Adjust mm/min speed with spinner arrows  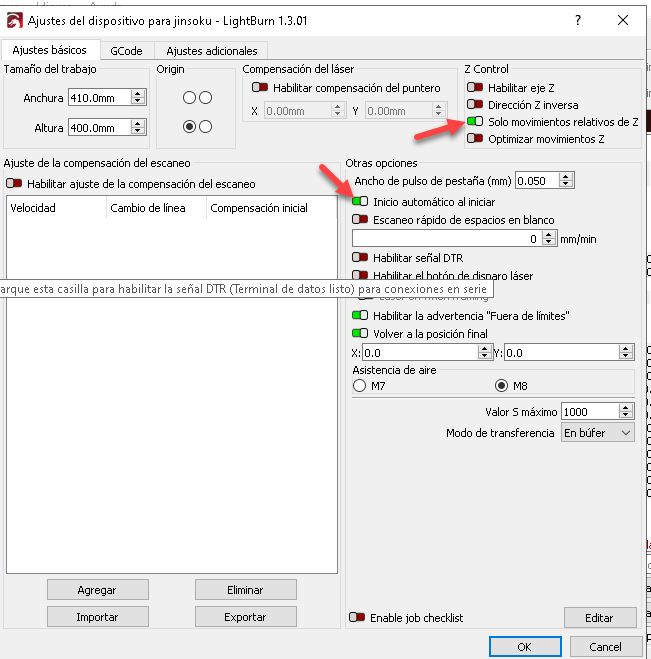click(548, 239)
